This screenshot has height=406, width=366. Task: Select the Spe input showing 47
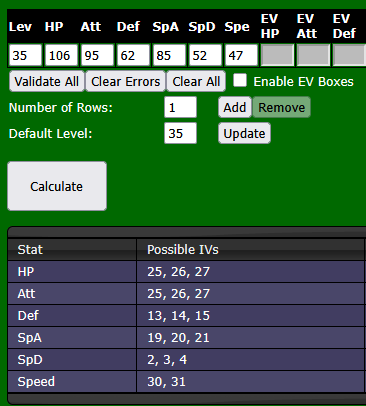tap(242, 55)
